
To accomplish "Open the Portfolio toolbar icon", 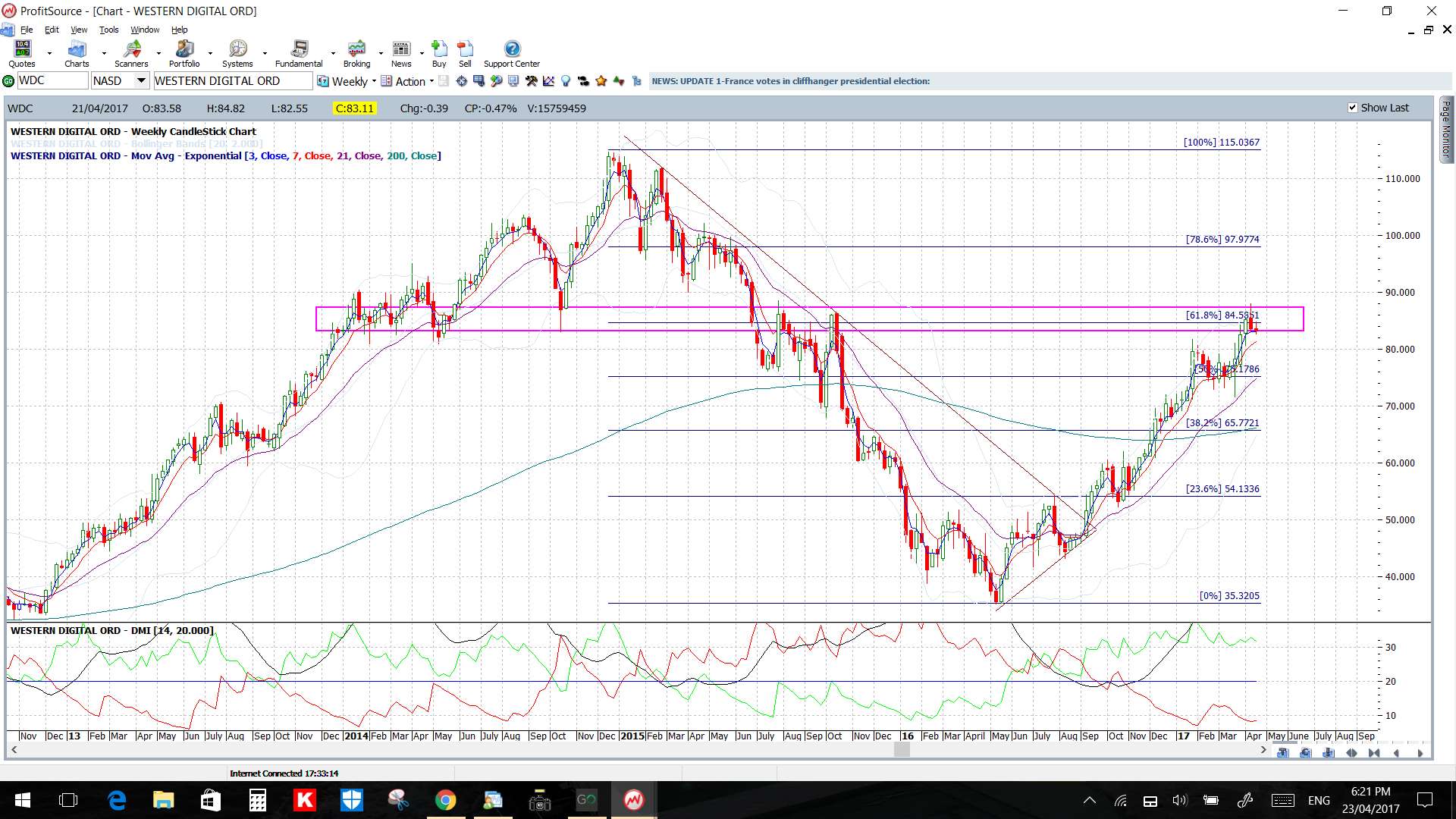I will 184,54.
